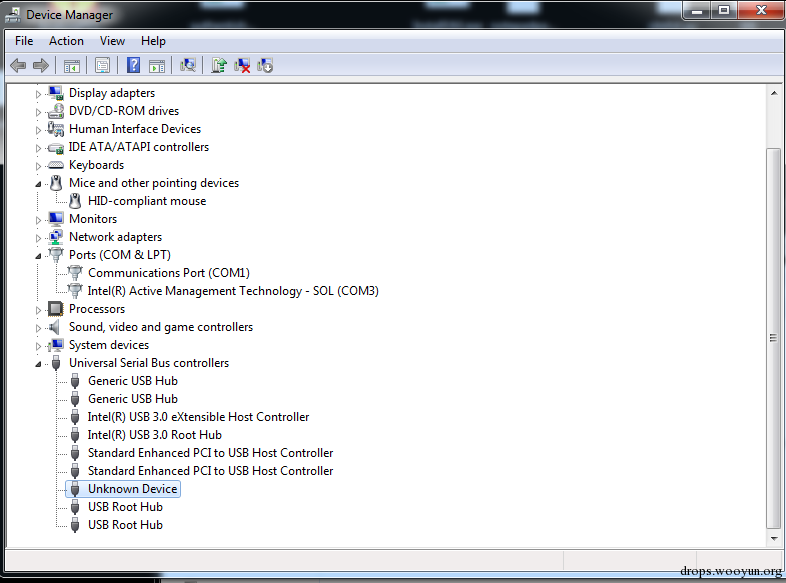
Task: Expand the Processors node
Action: pos(38,310)
